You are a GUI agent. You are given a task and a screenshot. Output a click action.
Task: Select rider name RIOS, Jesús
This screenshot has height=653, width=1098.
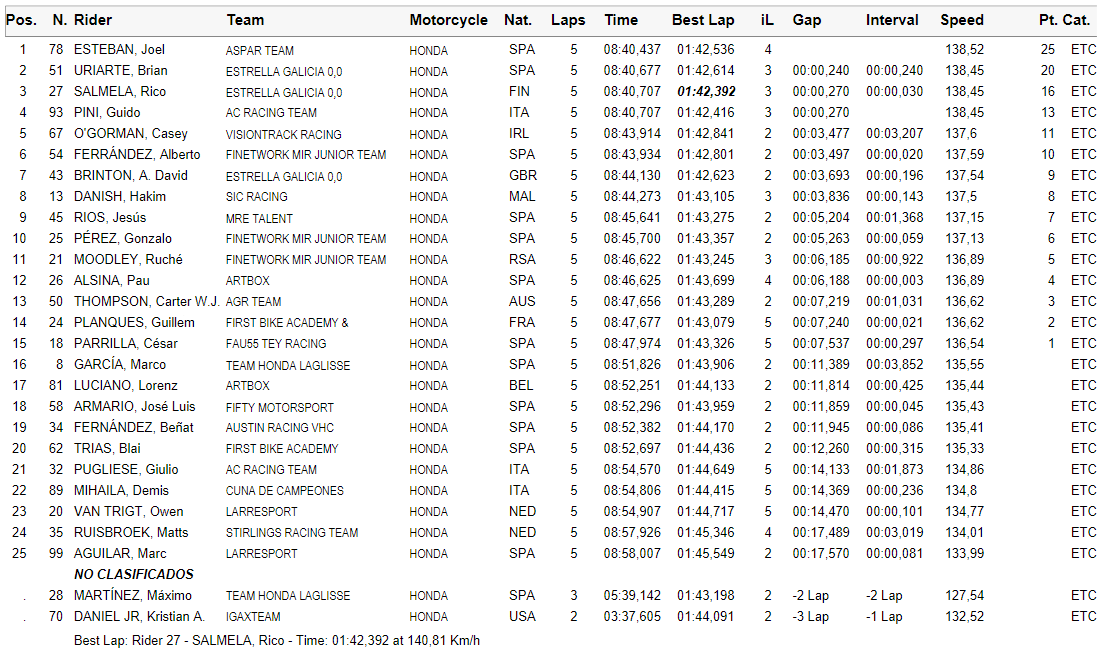[111, 218]
